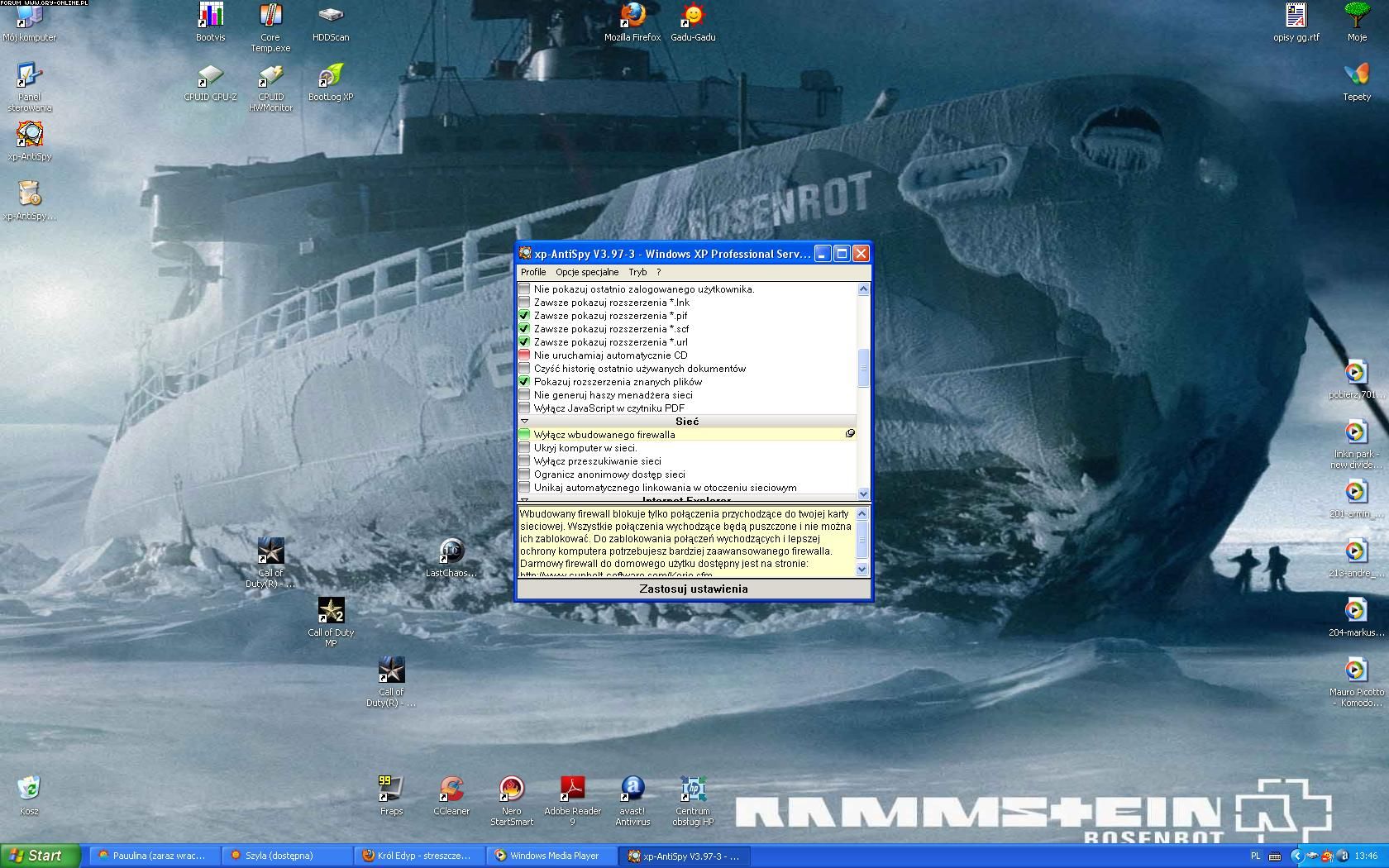
Task: Switch to Windows Media Player taskbar button
Action: pyautogui.click(x=552, y=856)
